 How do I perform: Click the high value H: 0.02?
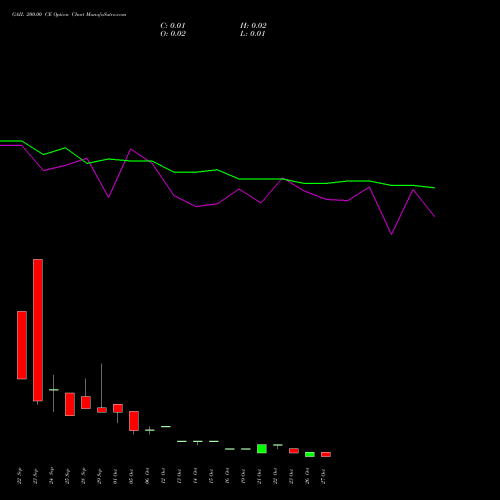click(x=253, y=26)
